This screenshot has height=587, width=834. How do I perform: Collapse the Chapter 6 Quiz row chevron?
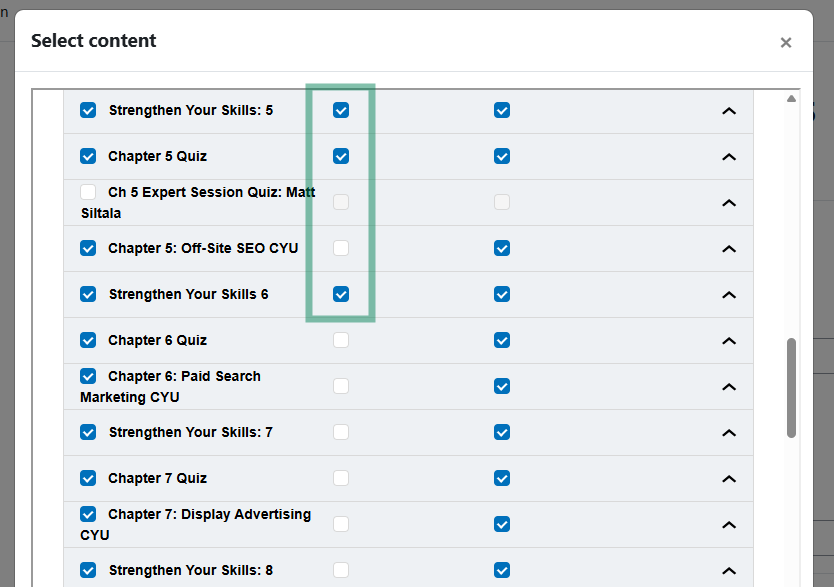click(729, 341)
